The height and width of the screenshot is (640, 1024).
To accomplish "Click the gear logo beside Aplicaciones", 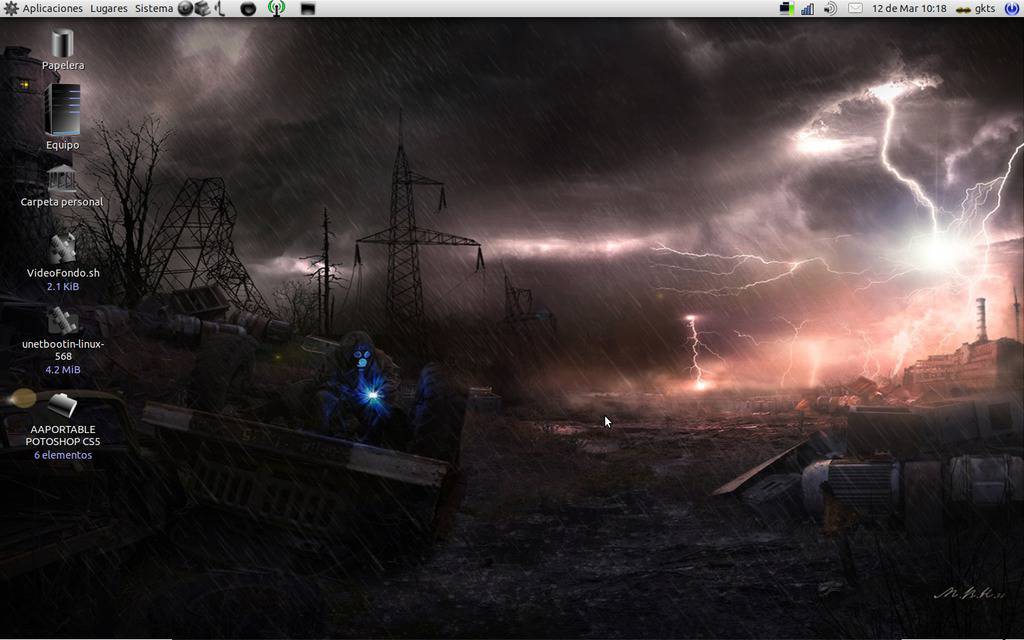I will click(11, 8).
